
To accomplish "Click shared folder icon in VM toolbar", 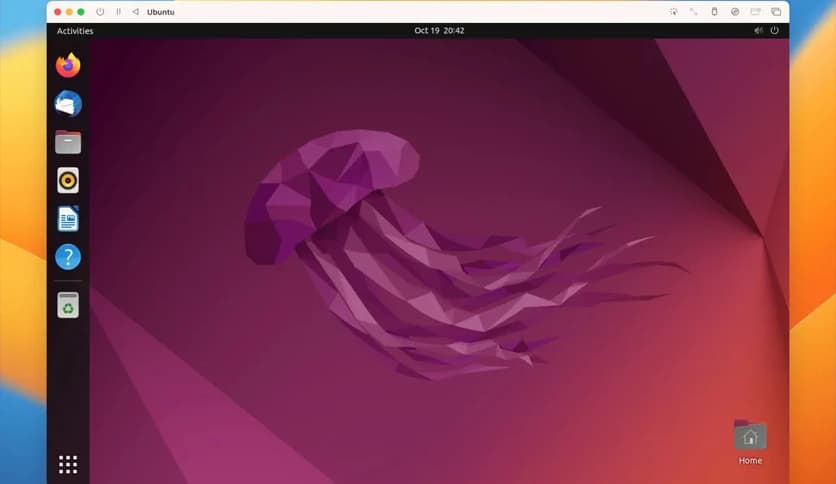I will pos(756,12).
